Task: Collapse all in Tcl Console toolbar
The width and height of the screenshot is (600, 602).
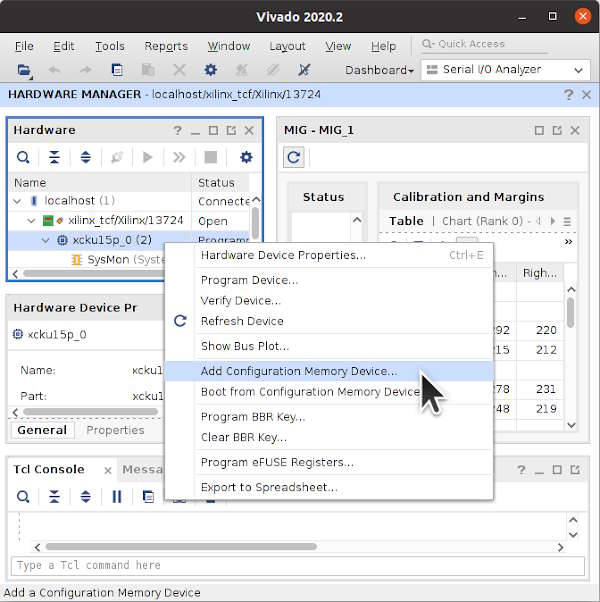Action: click(54, 497)
